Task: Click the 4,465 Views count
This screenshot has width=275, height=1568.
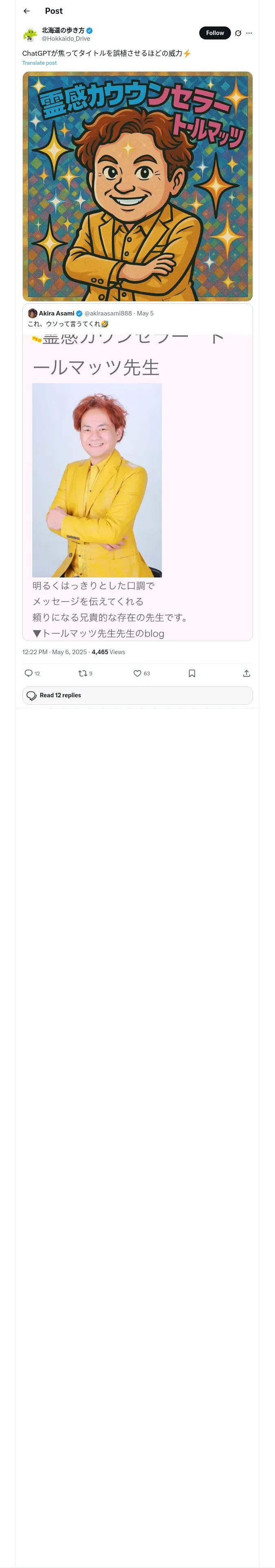Action: pyautogui.click(x=108, y=652)
